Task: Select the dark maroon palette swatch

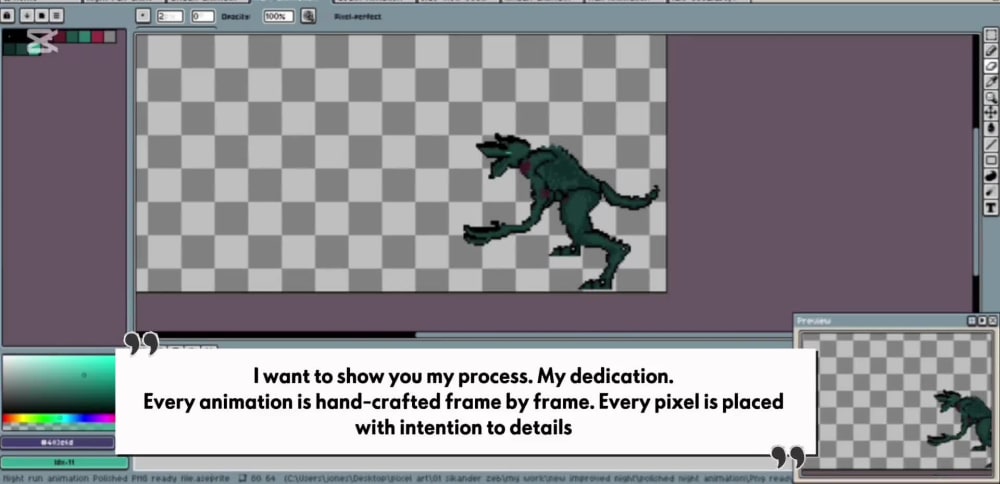Action: coord(59,37)
